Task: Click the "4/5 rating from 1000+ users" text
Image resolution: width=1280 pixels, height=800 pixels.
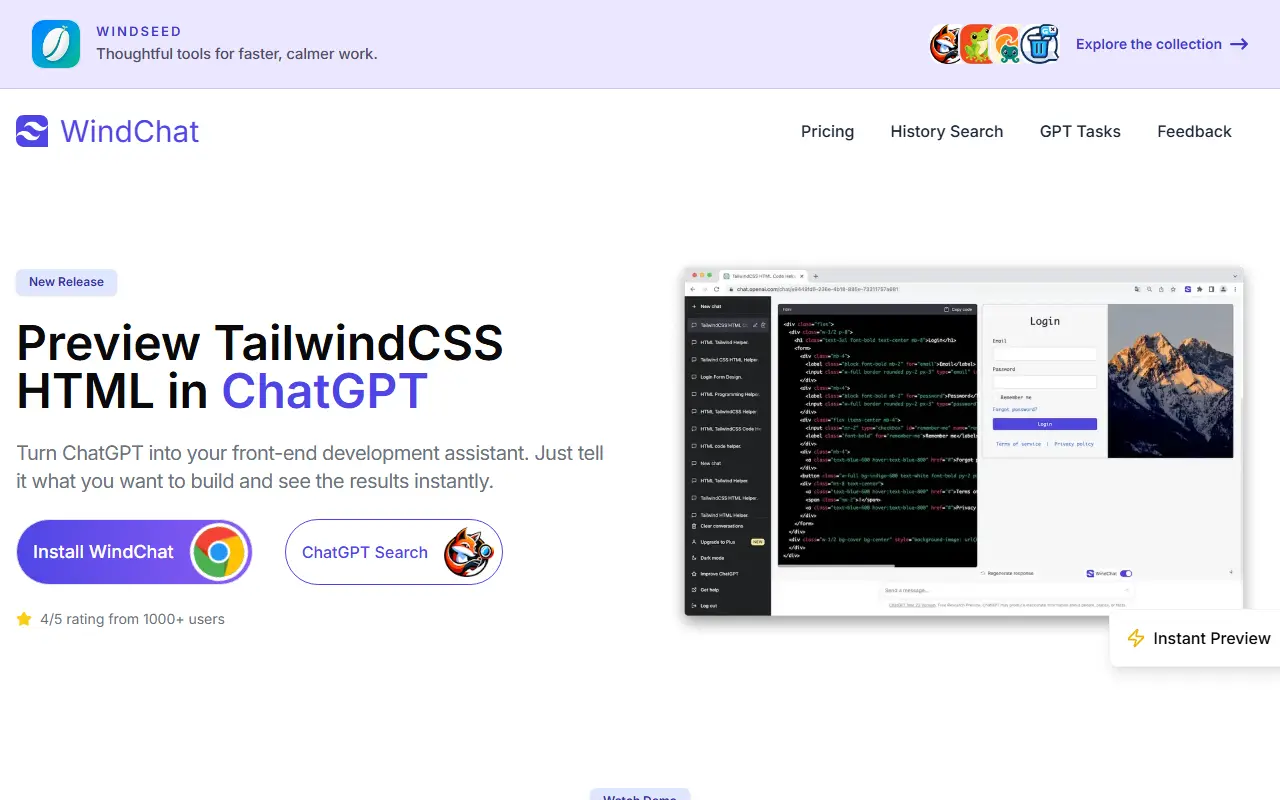Action: [132, 619]
